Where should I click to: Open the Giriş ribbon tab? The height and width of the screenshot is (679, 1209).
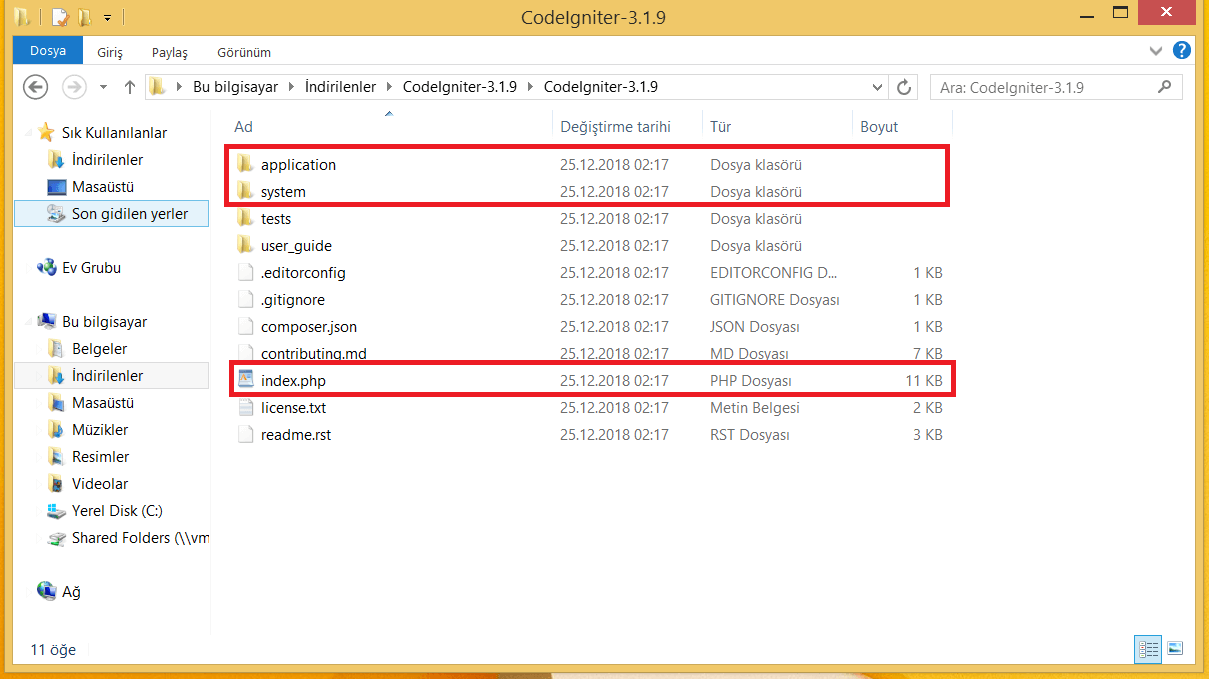pos(110,52)
